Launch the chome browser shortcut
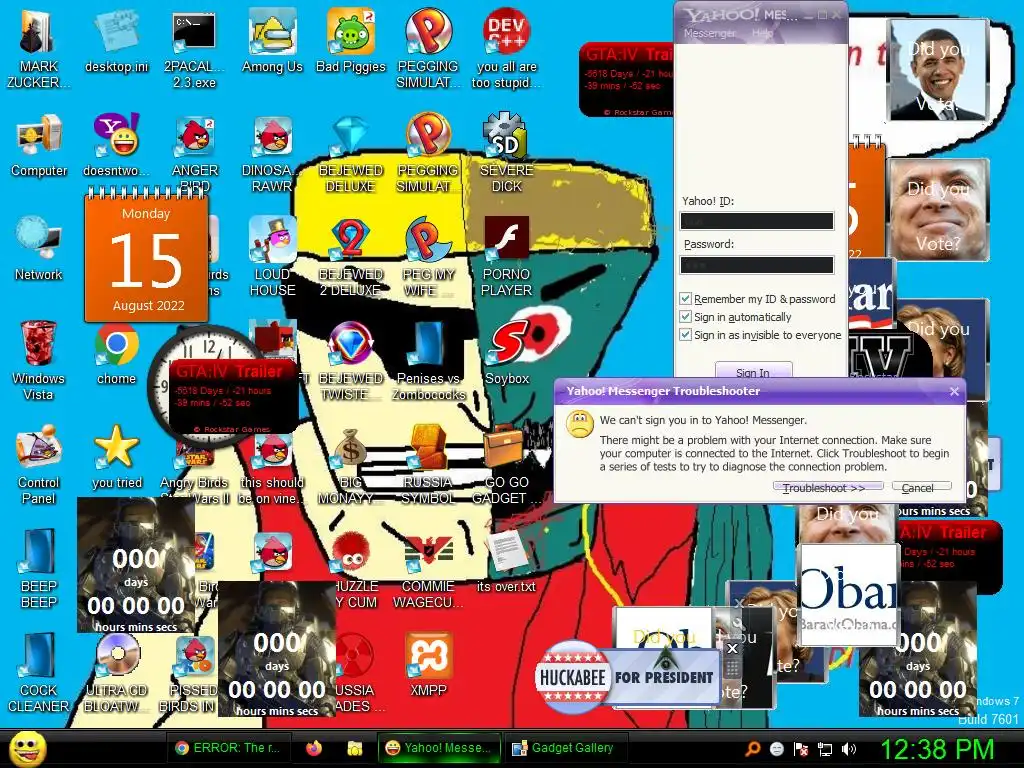Viewport: 1024px width, 768px height. (x=116, y=353)
